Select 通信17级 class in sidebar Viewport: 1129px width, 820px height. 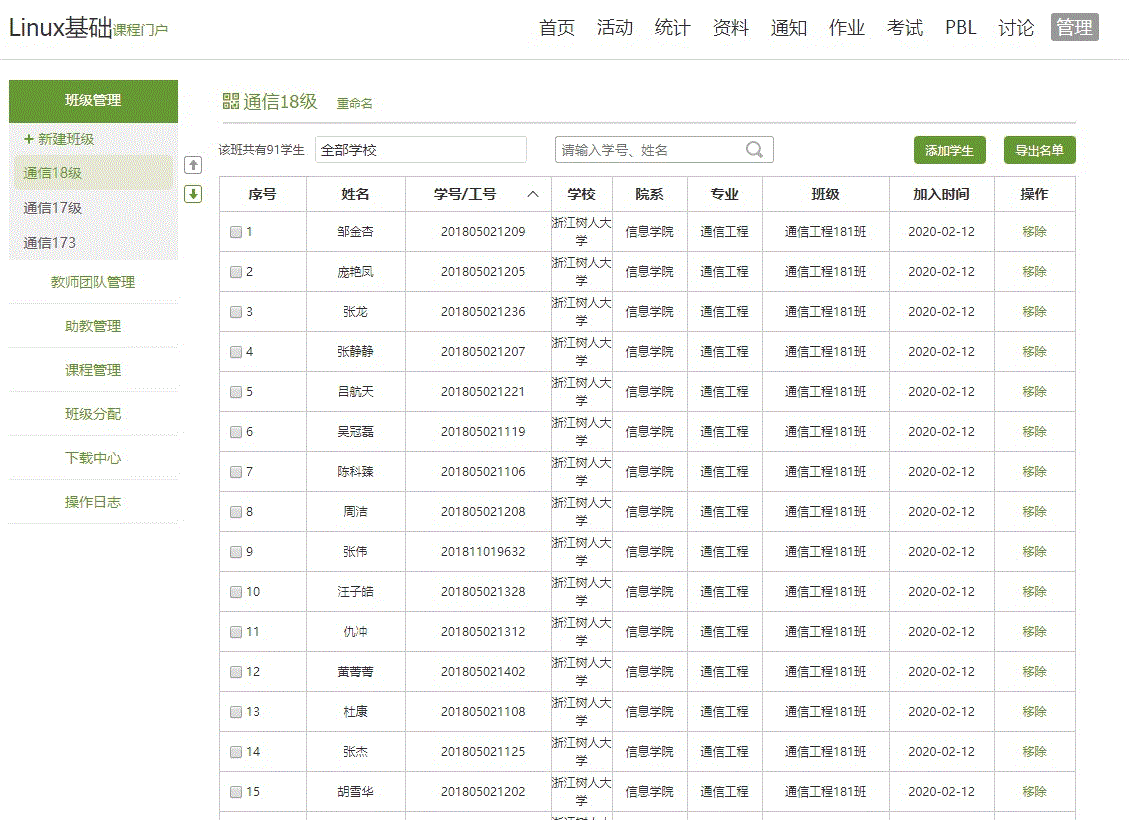(53, 208)
